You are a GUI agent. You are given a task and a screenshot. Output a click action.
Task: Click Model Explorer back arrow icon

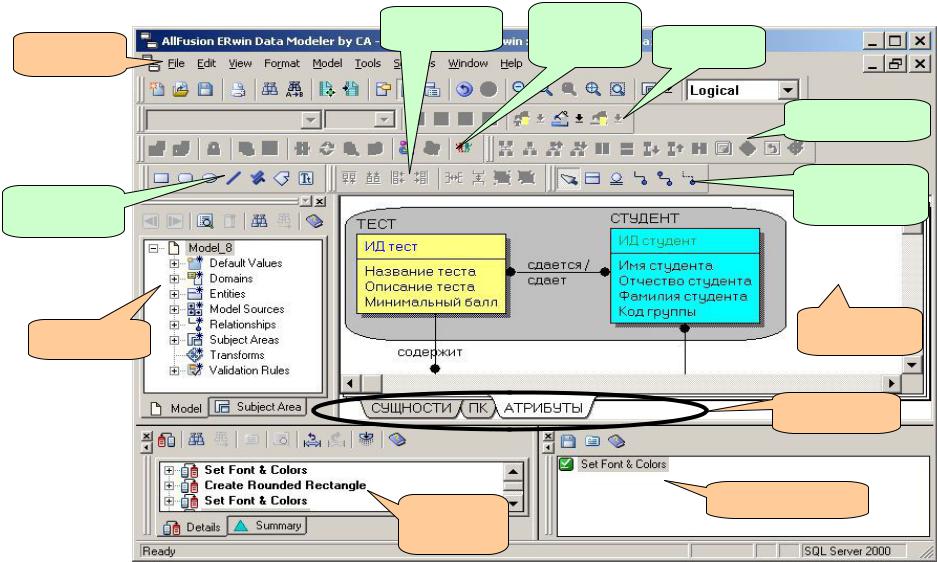[x=151, y=221]
